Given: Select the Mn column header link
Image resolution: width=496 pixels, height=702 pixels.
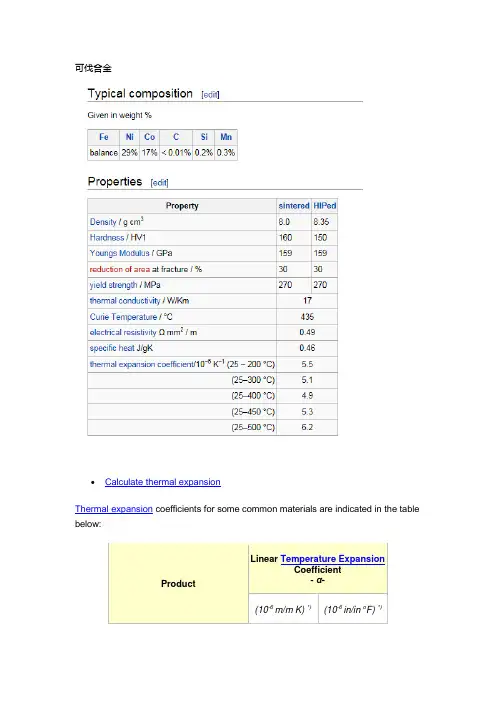Looking at the screenshot, I should point(226,137).
